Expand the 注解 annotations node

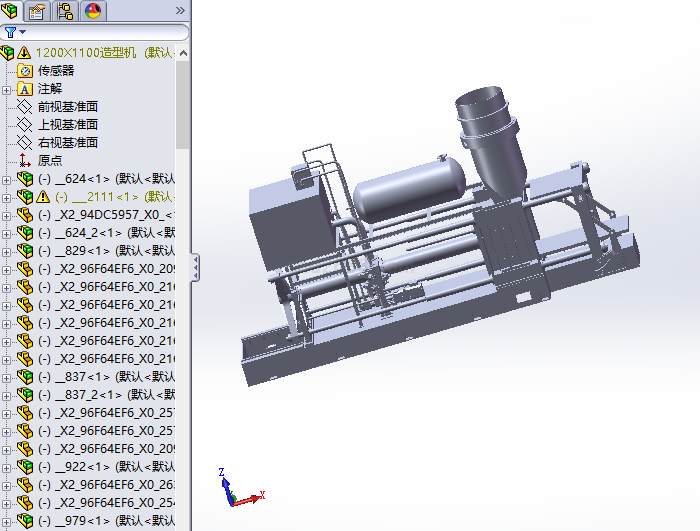(7, 89)
